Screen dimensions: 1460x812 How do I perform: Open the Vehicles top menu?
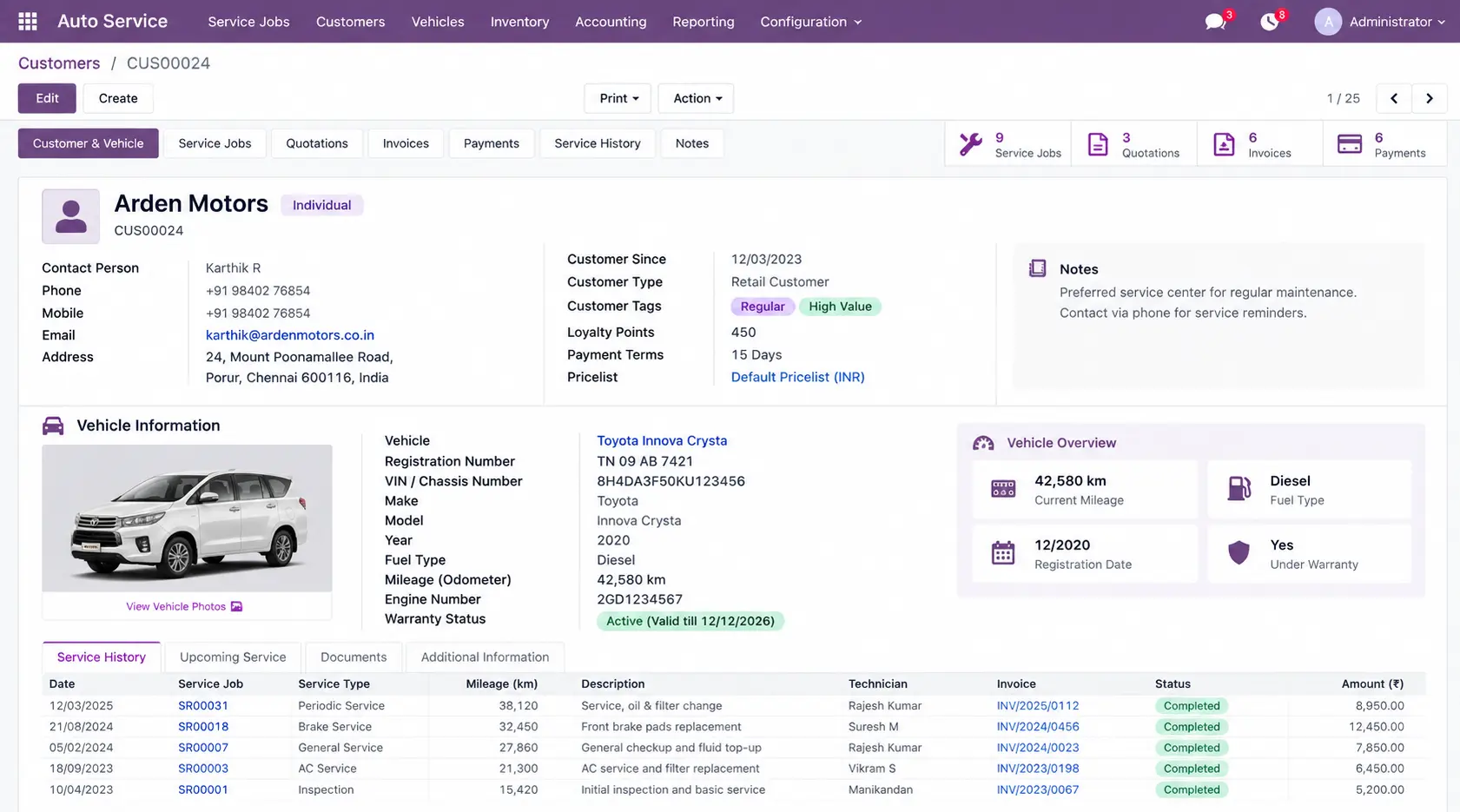pyautogui.click(x=438, y=22)
